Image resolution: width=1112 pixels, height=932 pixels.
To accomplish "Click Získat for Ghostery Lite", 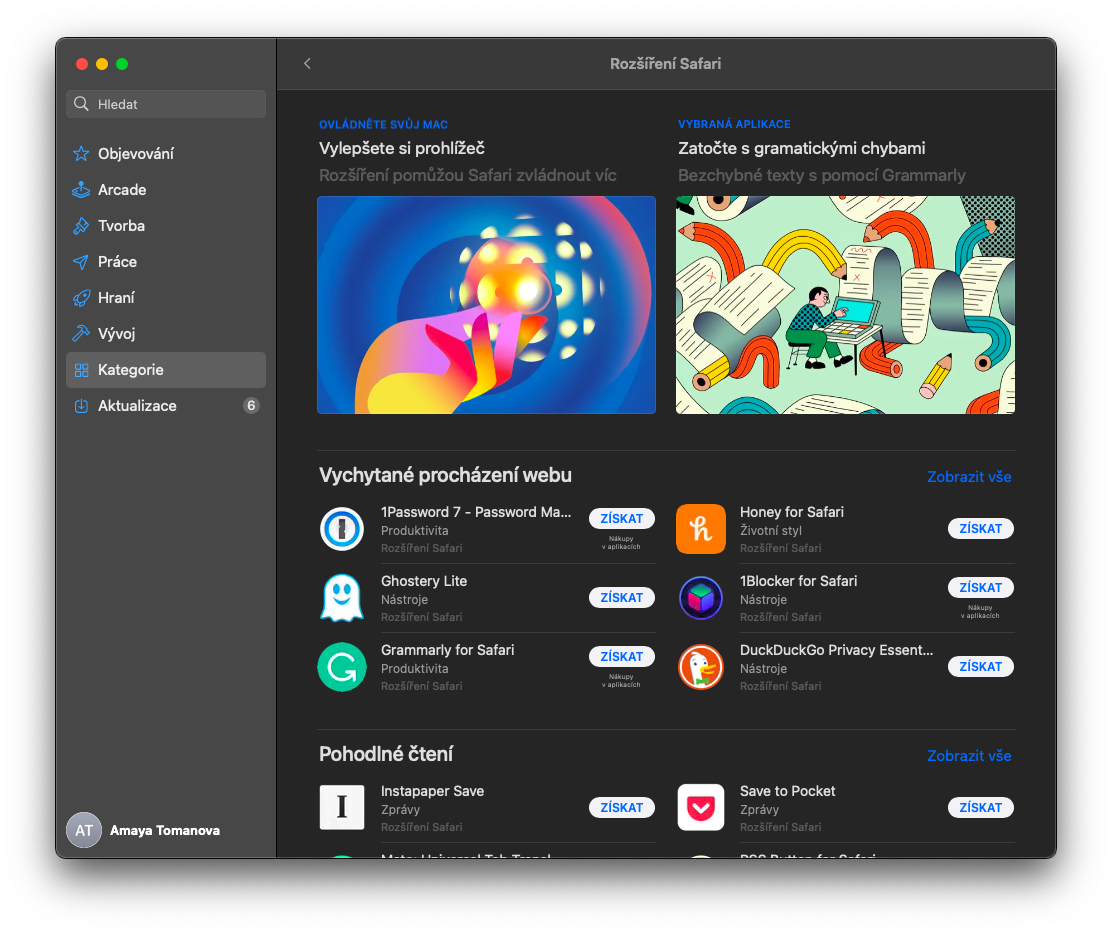I will pos(621,597).
